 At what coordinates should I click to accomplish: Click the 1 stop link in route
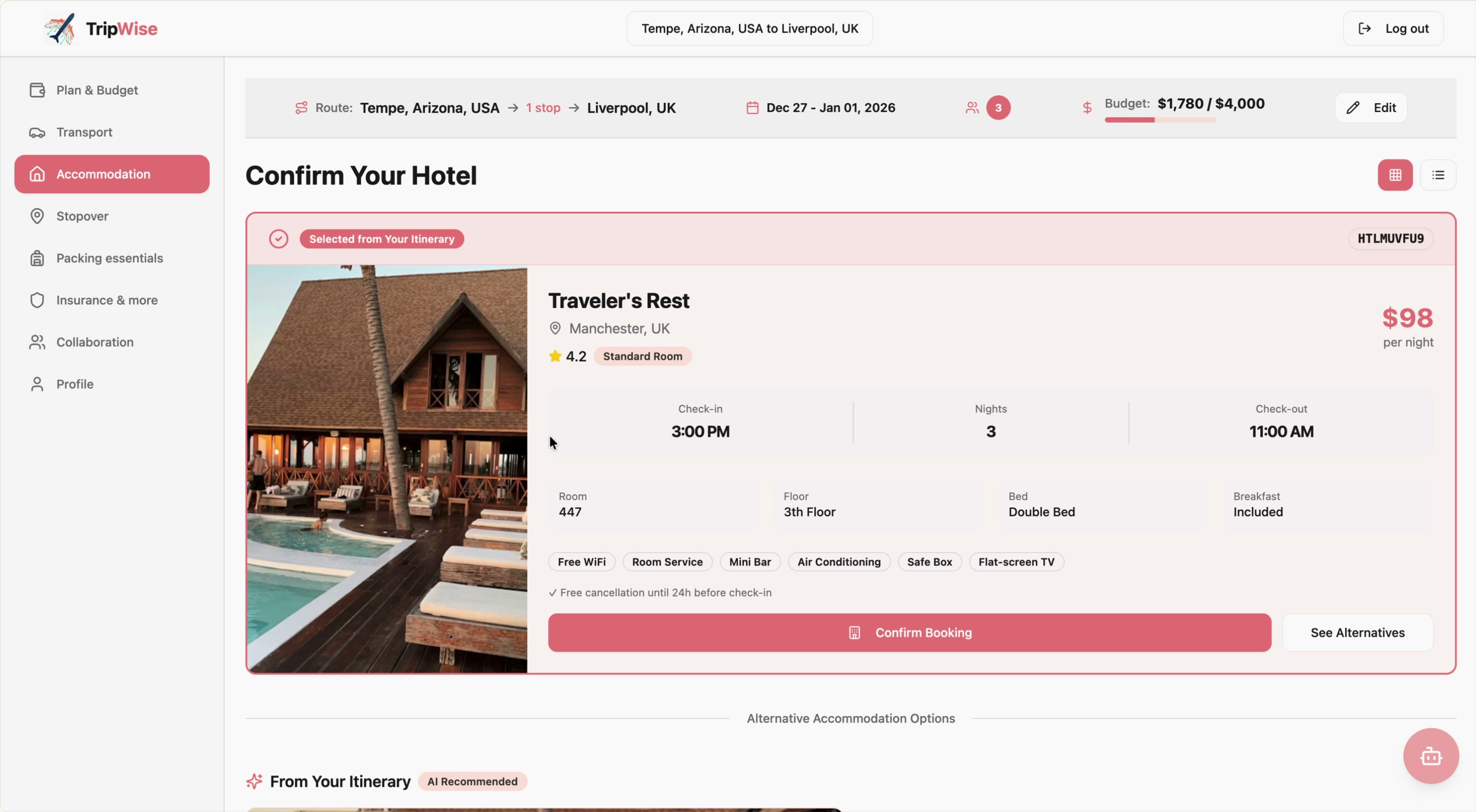point(543,108)
